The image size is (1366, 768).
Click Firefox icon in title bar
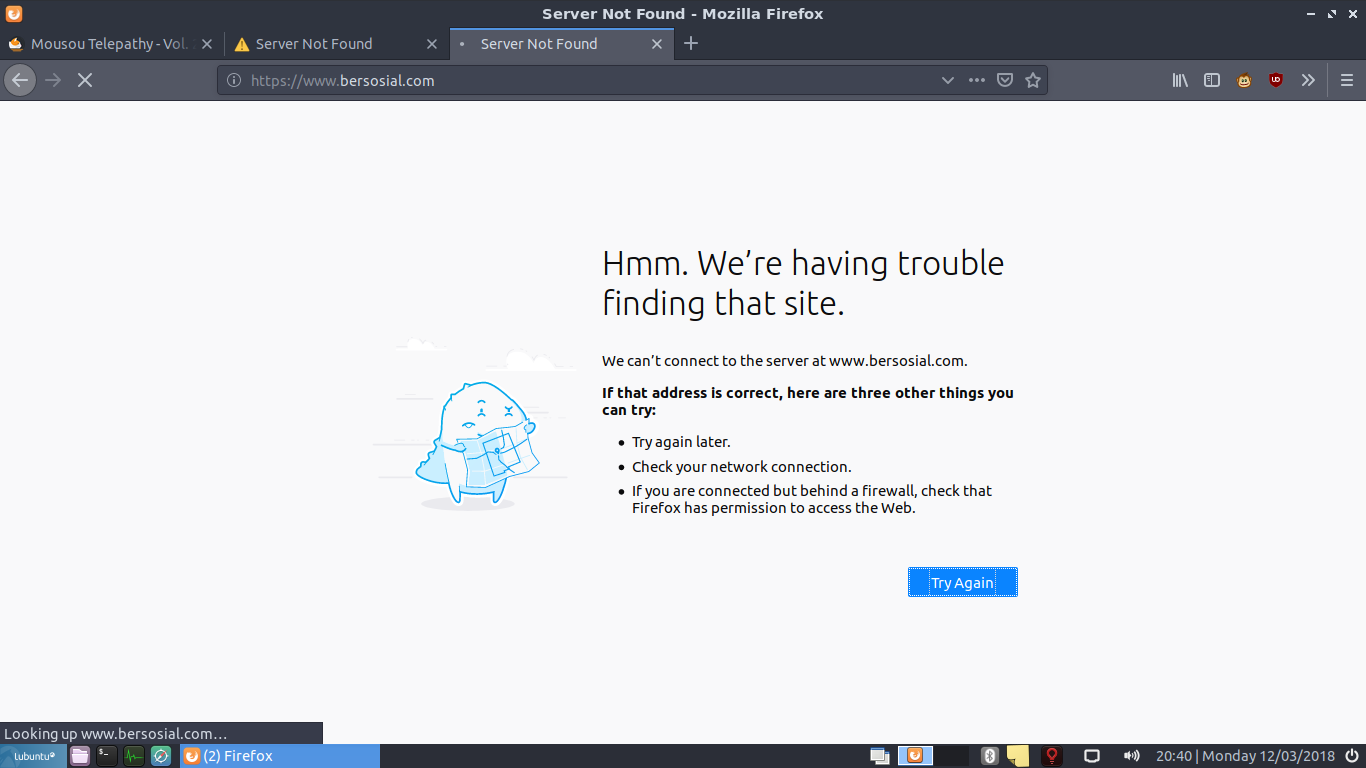click(x=13, y=14)
